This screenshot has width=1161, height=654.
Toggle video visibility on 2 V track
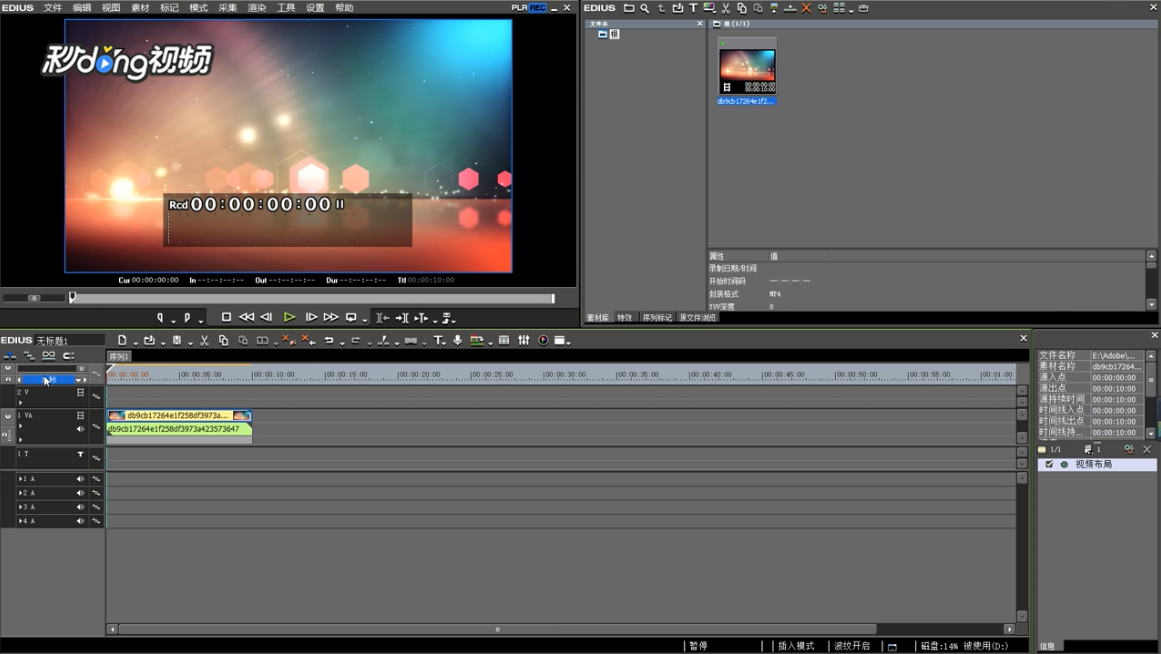pos(81,393)
